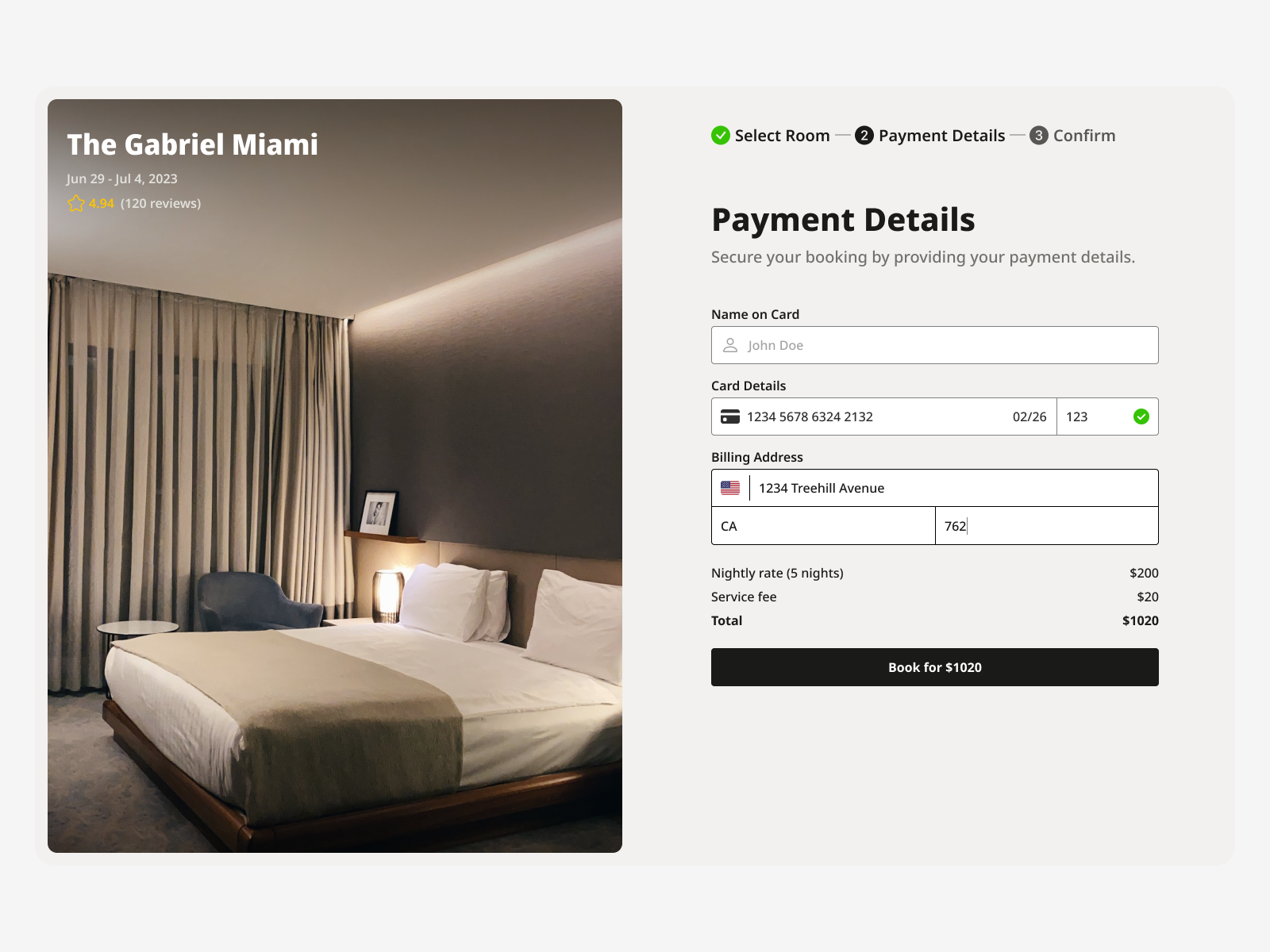Click the Book for $1020 button
This screenshot has height=952, width=1270.
[x=935, y=667]
